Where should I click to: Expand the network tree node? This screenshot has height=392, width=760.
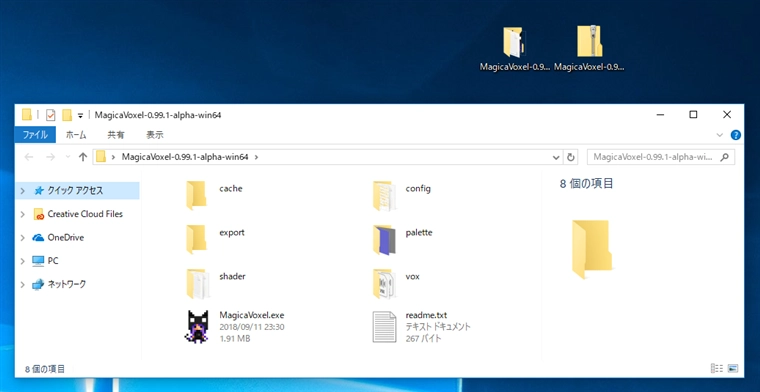pos(22,284)
